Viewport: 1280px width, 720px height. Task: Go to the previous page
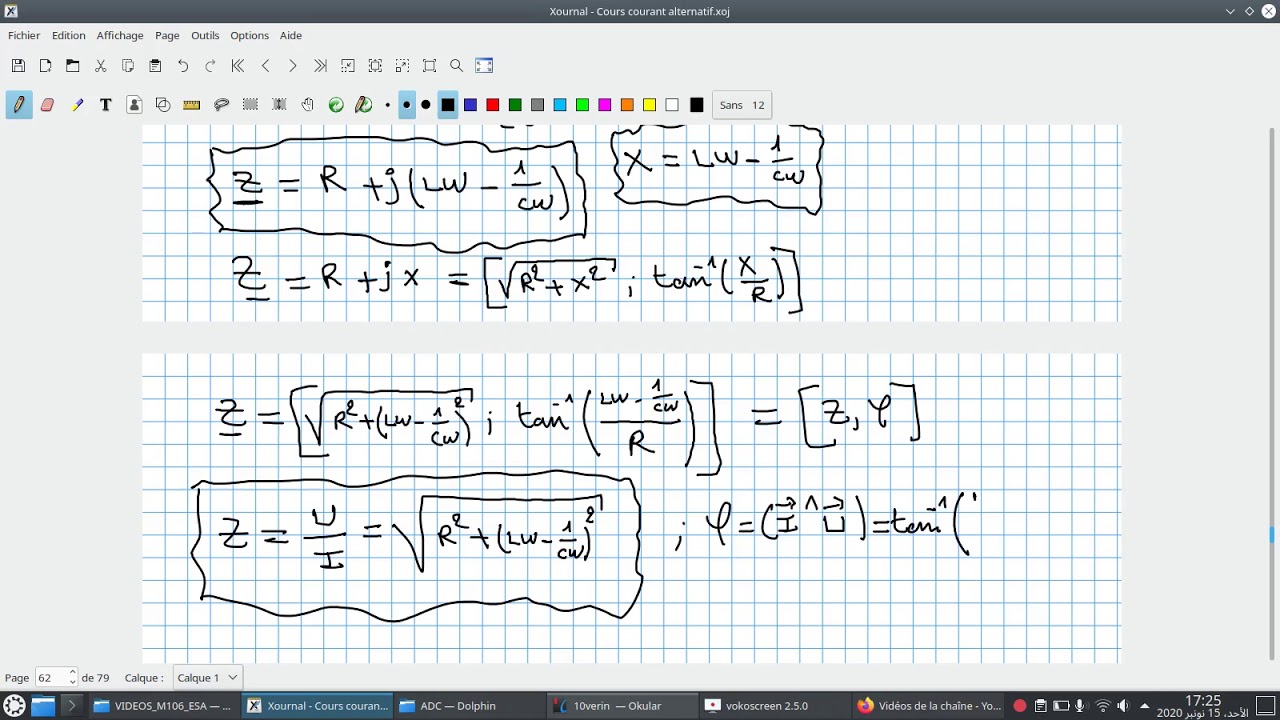tap(265, 66)
